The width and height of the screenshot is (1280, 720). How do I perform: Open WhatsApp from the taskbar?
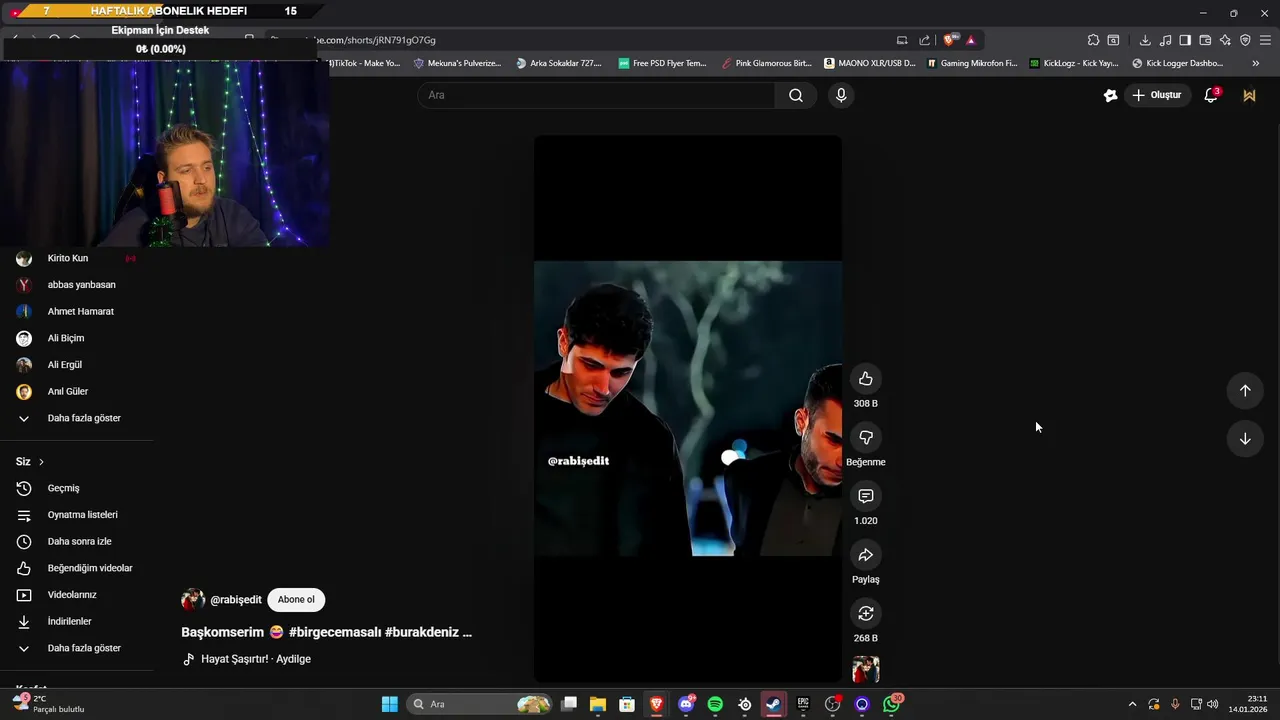[891, 704]
